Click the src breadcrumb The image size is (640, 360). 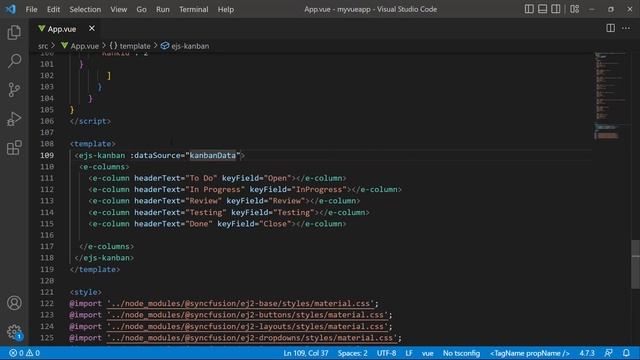click(x=43, y=46)
